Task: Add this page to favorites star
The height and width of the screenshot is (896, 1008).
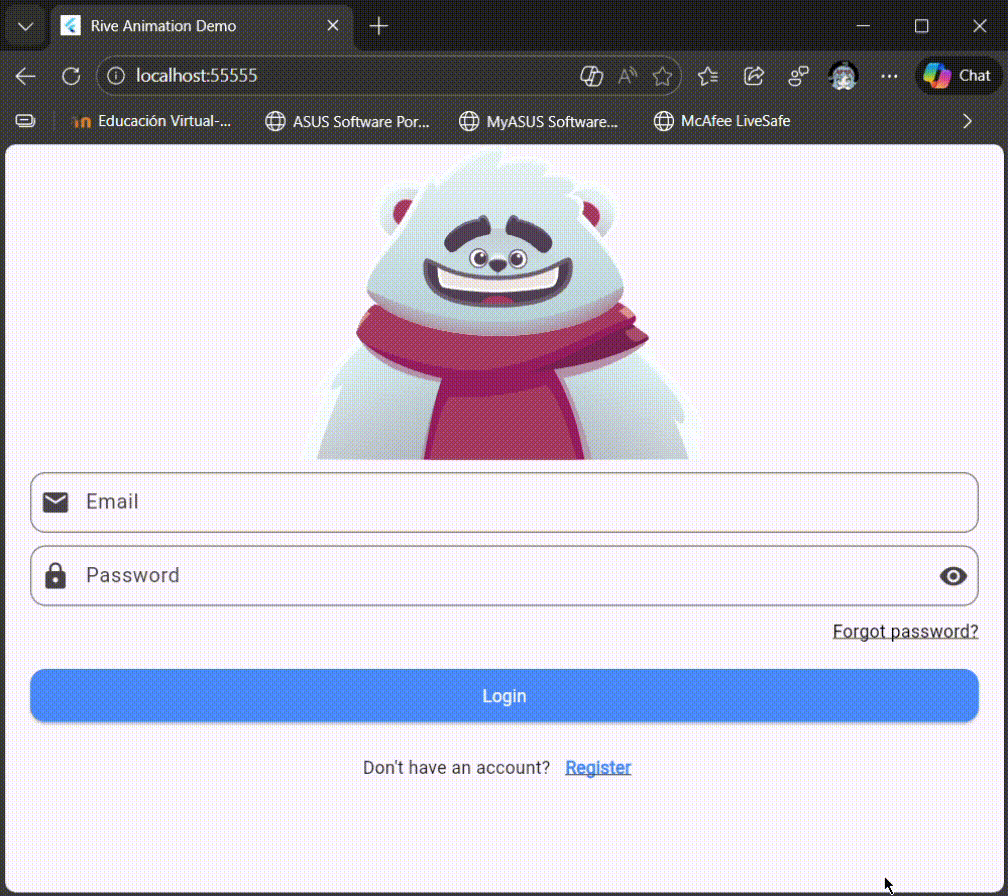Action: point(662,76)
